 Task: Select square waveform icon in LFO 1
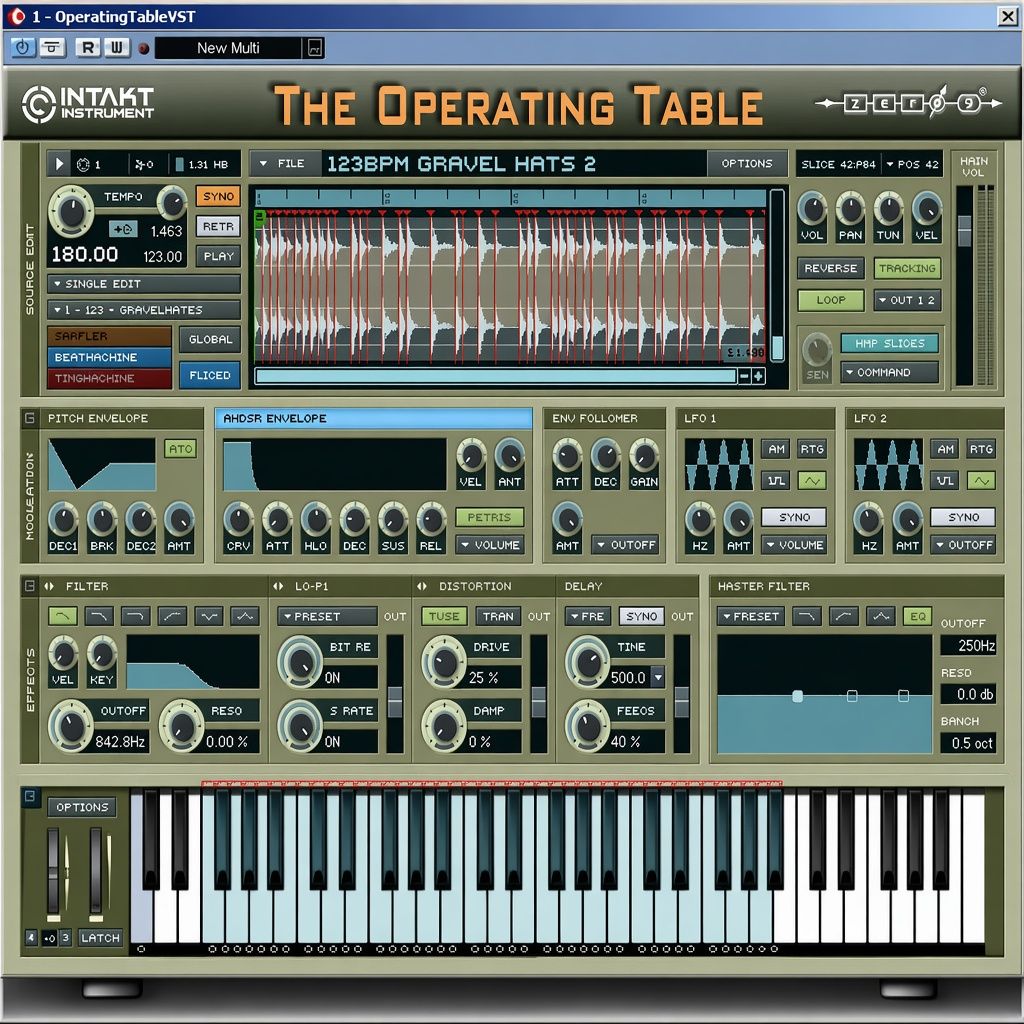coord(776,481)
